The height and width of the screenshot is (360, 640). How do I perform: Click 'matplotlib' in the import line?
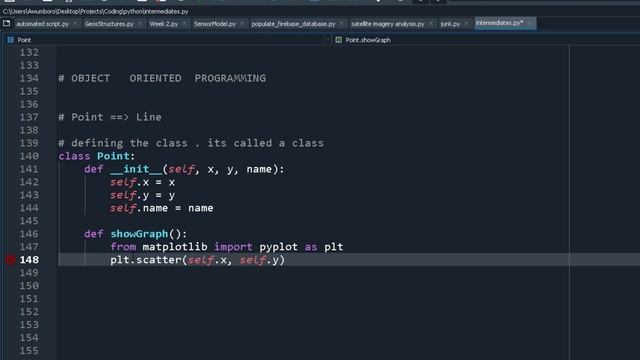point(175,247)
